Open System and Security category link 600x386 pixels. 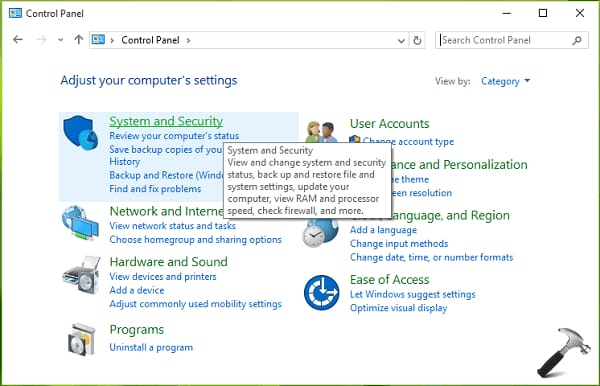[x=166, y=121]
